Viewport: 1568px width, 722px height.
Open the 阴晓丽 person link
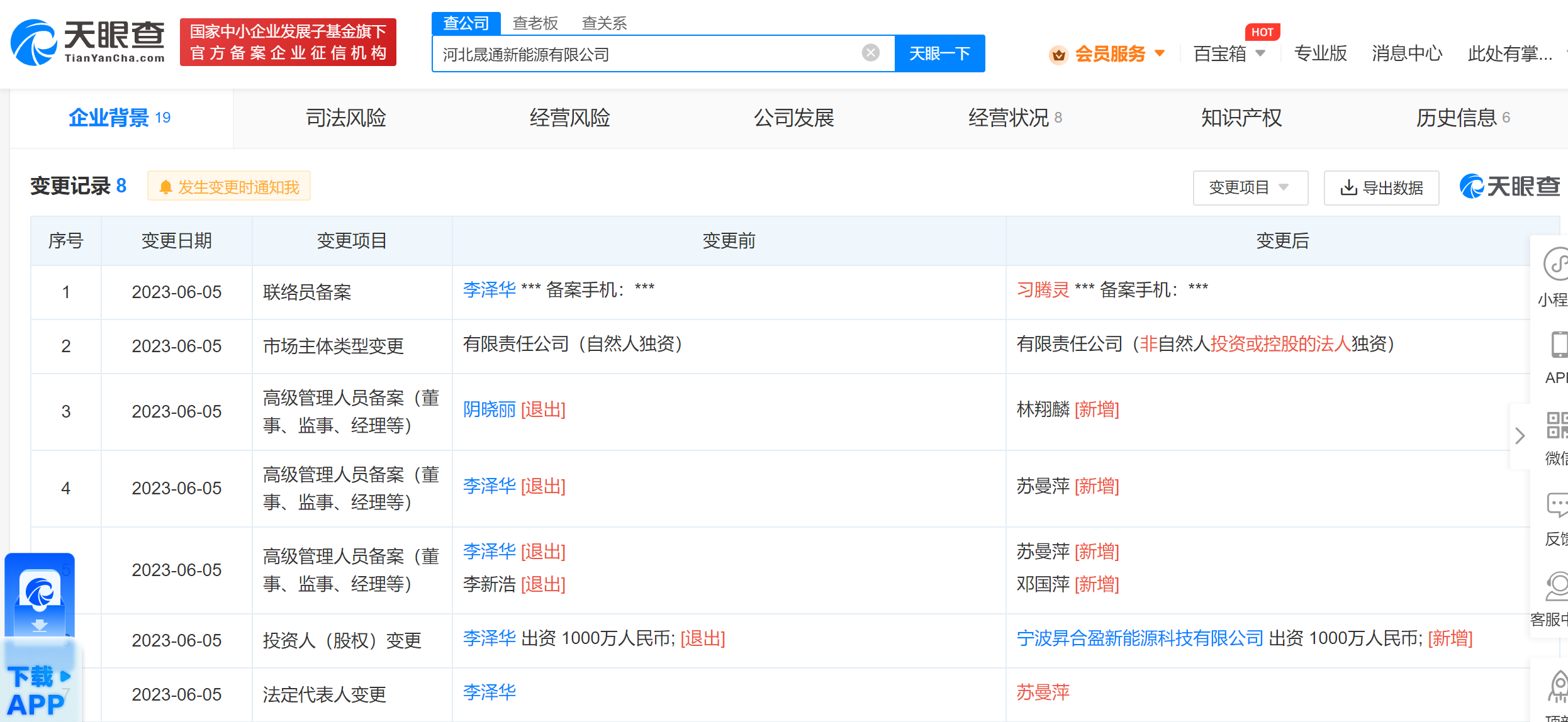490,409
